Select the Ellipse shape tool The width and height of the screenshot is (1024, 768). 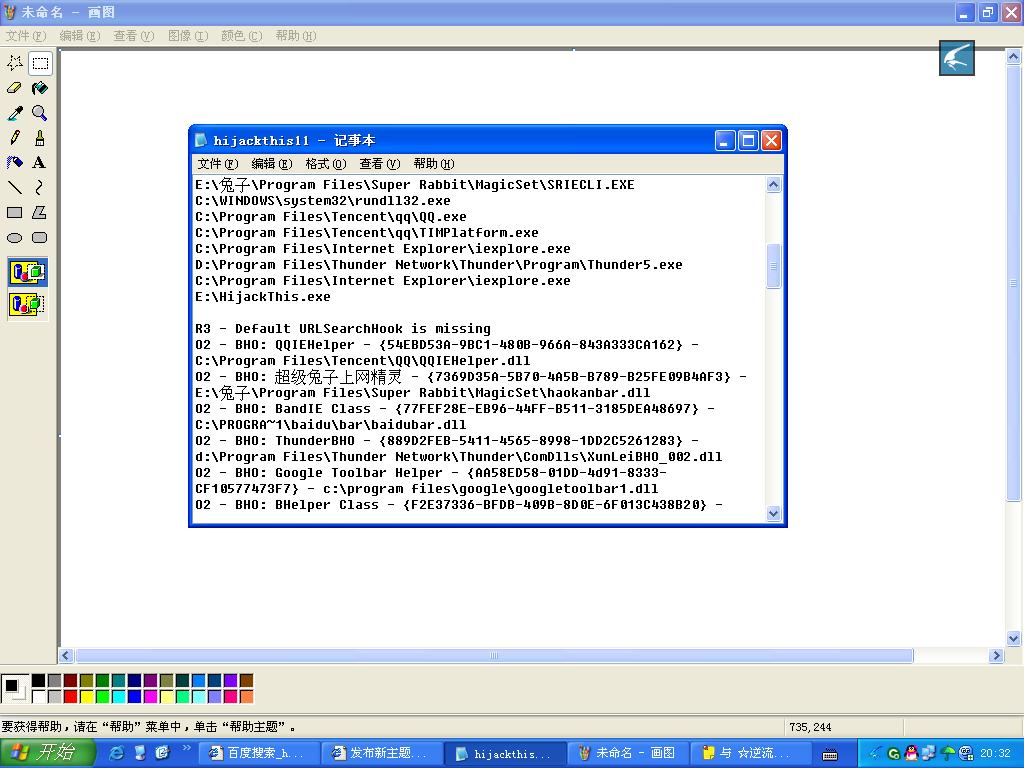(15, 238)
